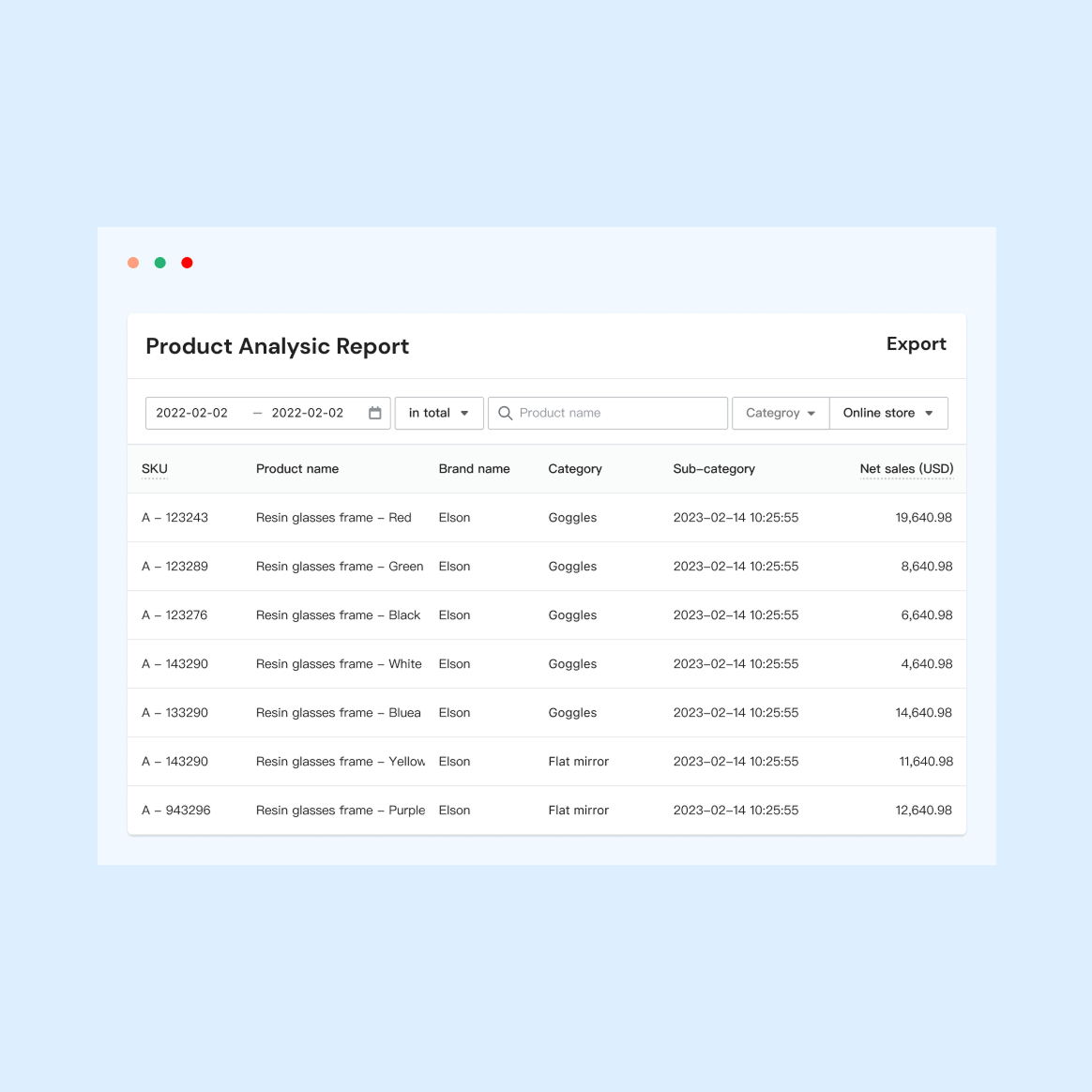Click the Brand name column header

475,469
